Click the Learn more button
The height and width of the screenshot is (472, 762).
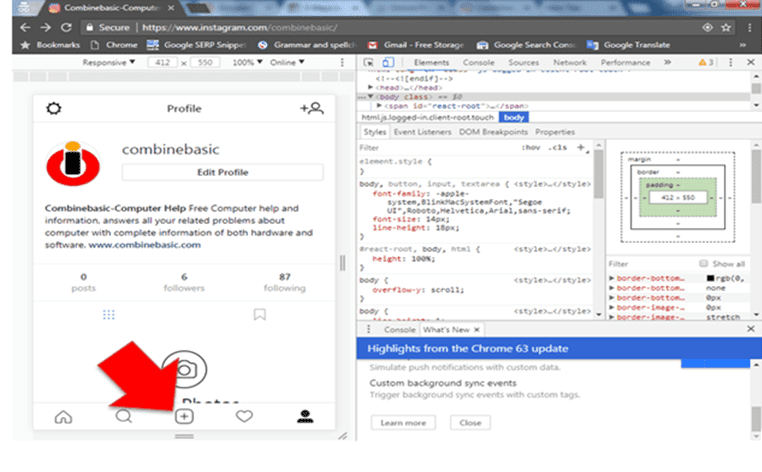[403, 422]
